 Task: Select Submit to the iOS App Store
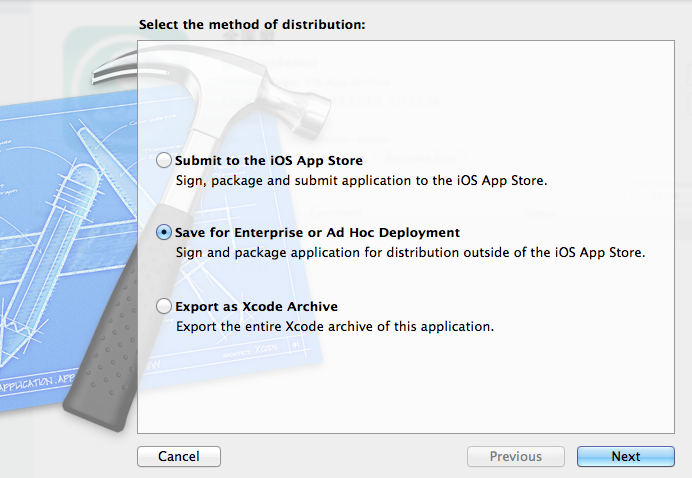164,160
